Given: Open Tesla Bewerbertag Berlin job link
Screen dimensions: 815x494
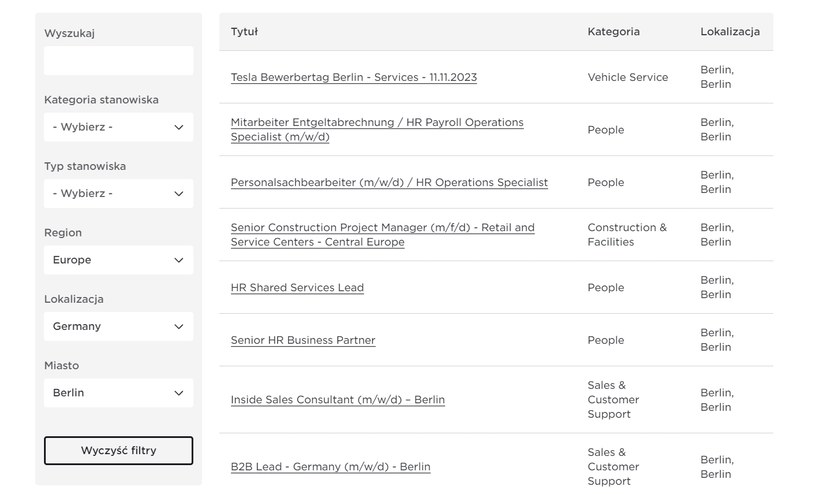Looking at the screenshot, I should click(x=353, y=77).
